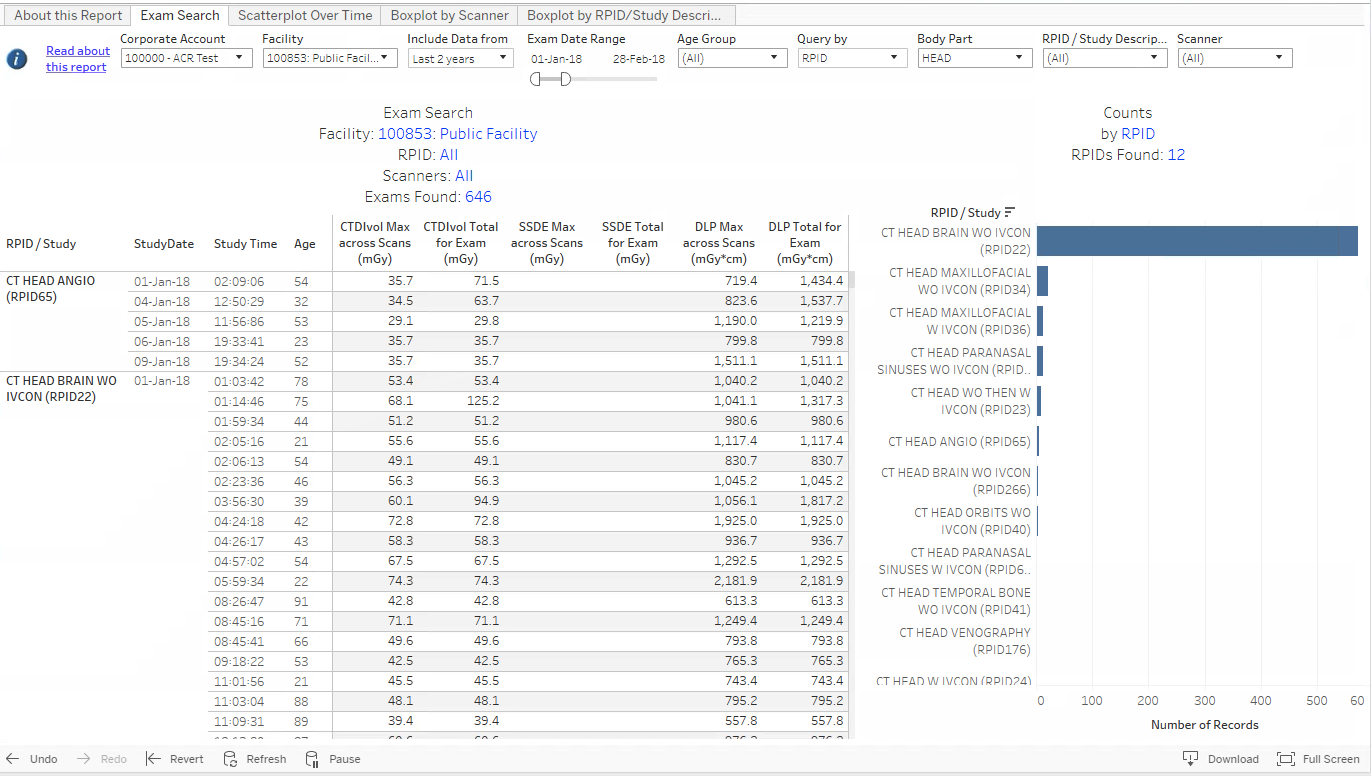Click DLP value 2,181.9 in DLP Max column
This screenshot has height=776, width=1371.
[x=735, y=581]
